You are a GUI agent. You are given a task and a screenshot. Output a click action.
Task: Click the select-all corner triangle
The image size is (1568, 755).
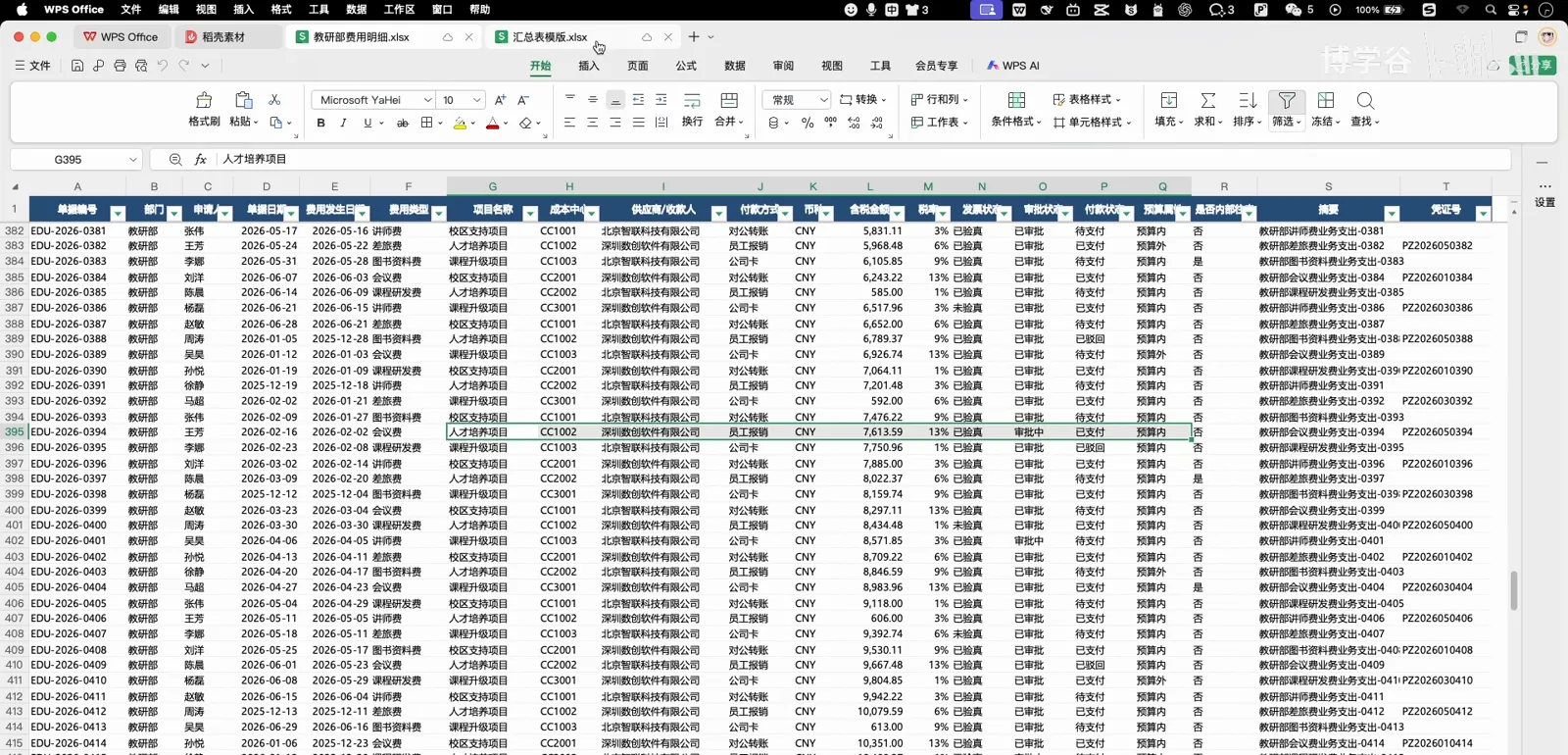click(15, 186)
